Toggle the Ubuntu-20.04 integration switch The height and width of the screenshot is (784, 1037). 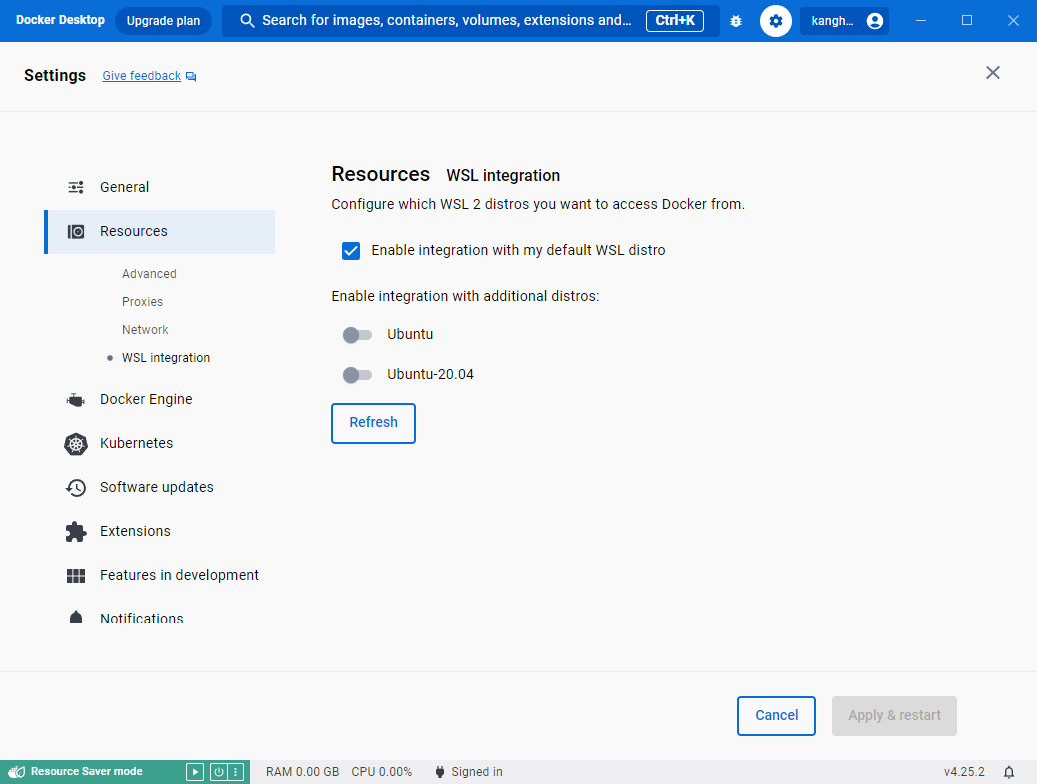pos(357,375)
